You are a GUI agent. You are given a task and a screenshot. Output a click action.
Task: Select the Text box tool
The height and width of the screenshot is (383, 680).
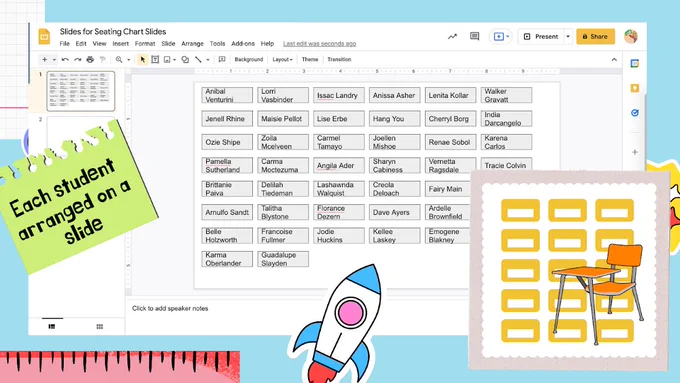pyautogui.click(x=155, y=59)
